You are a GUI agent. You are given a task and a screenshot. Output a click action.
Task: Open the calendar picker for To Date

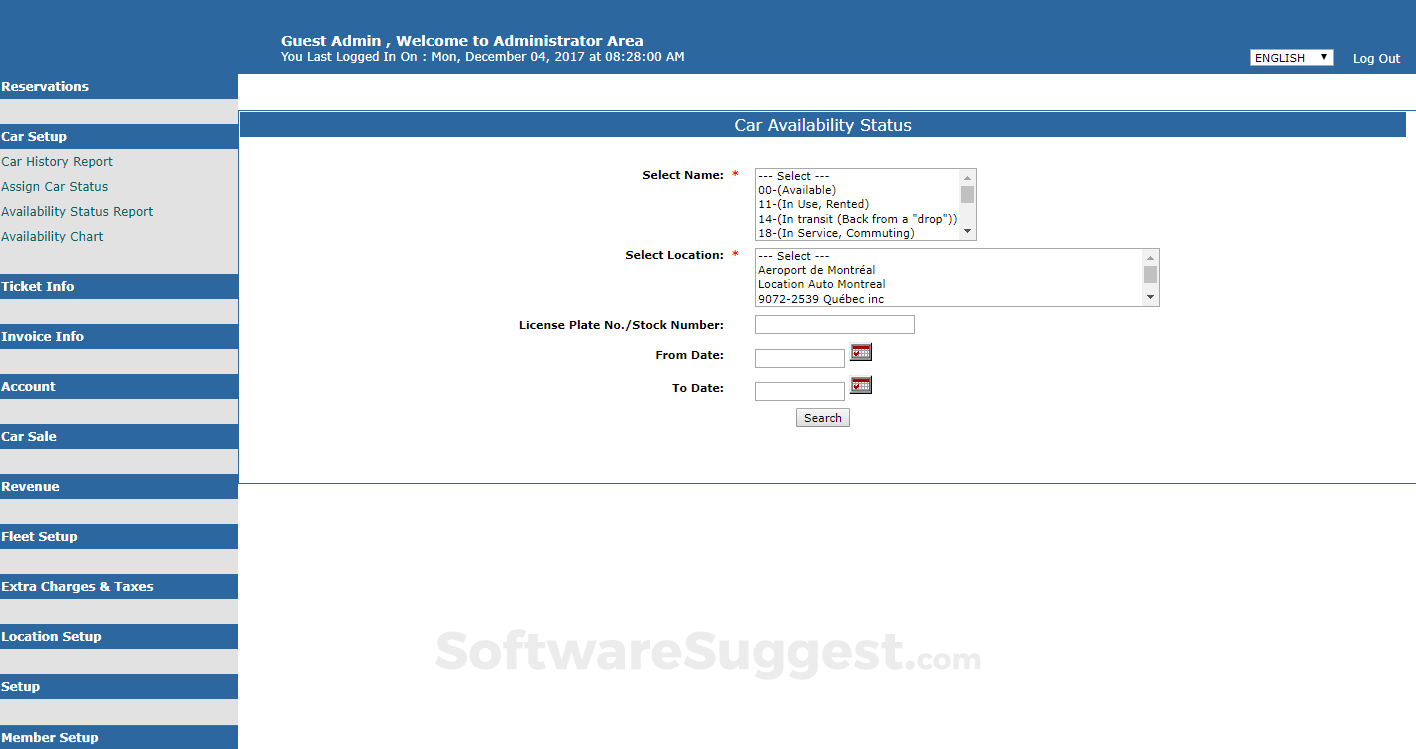pyautogui.click(x=861, y=385)
